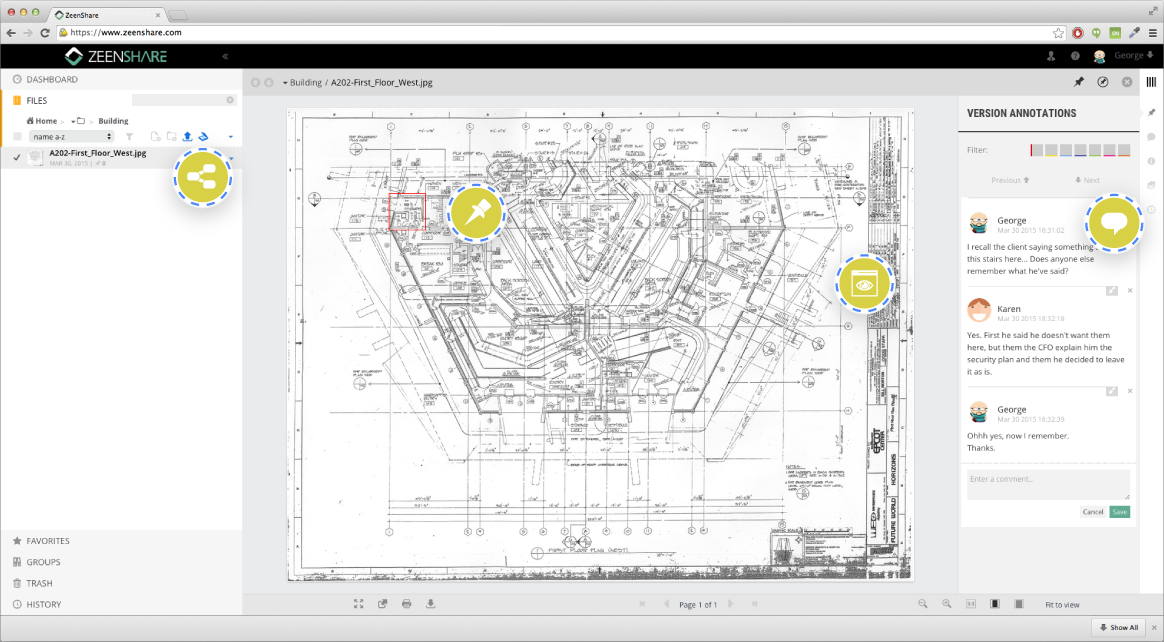1164x642 pixels.
Task: Cancel the new comment
Action: (1093, 512)
